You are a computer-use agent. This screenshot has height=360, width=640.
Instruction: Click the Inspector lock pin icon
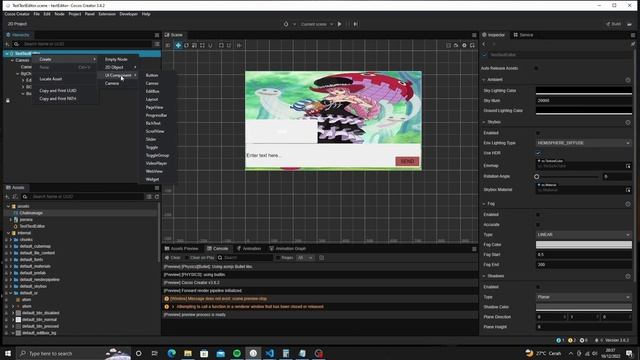coord(633,44)
